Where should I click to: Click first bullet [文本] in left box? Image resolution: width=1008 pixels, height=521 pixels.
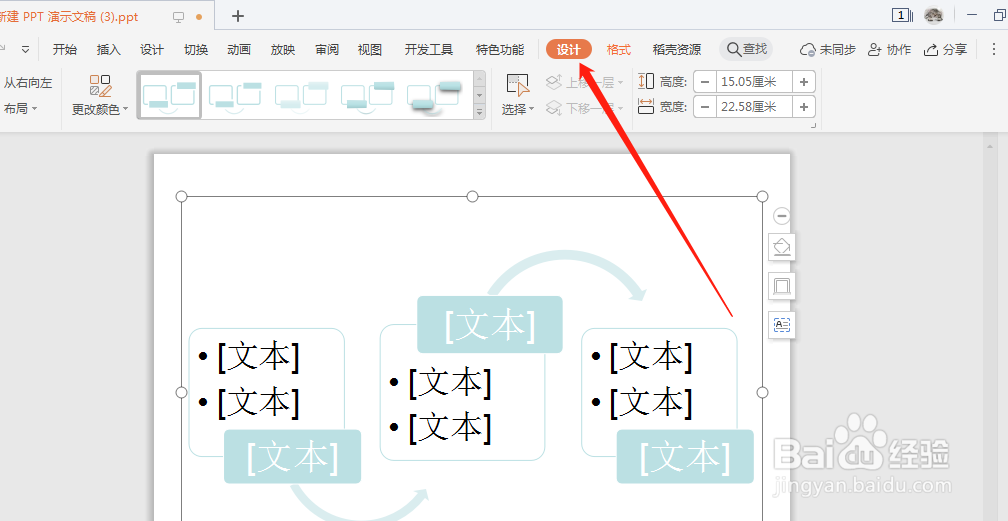[258, 356]
